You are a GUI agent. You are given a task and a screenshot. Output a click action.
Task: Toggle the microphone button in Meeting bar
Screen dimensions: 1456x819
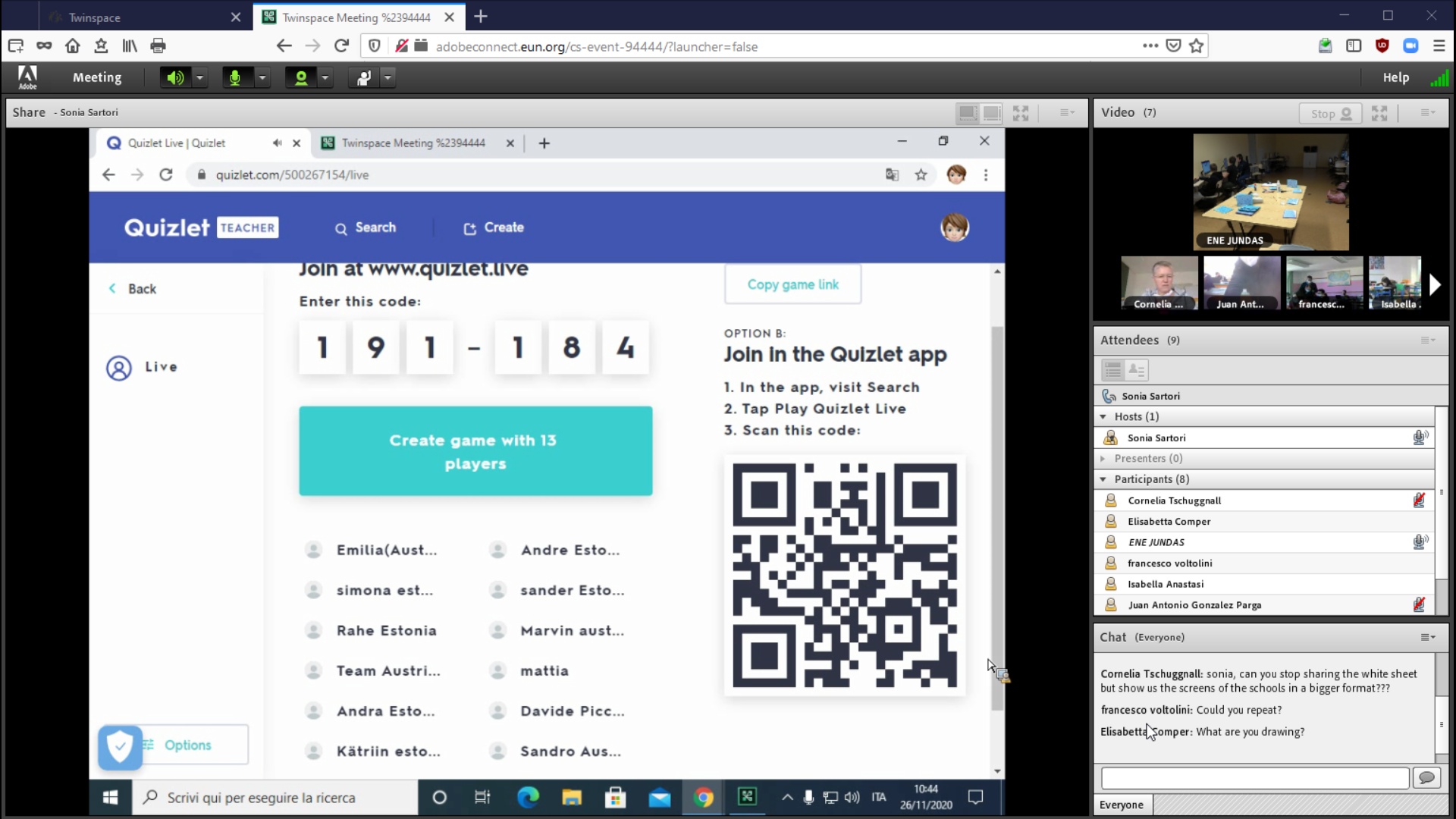pyautogui.click(x=235, y=77)
